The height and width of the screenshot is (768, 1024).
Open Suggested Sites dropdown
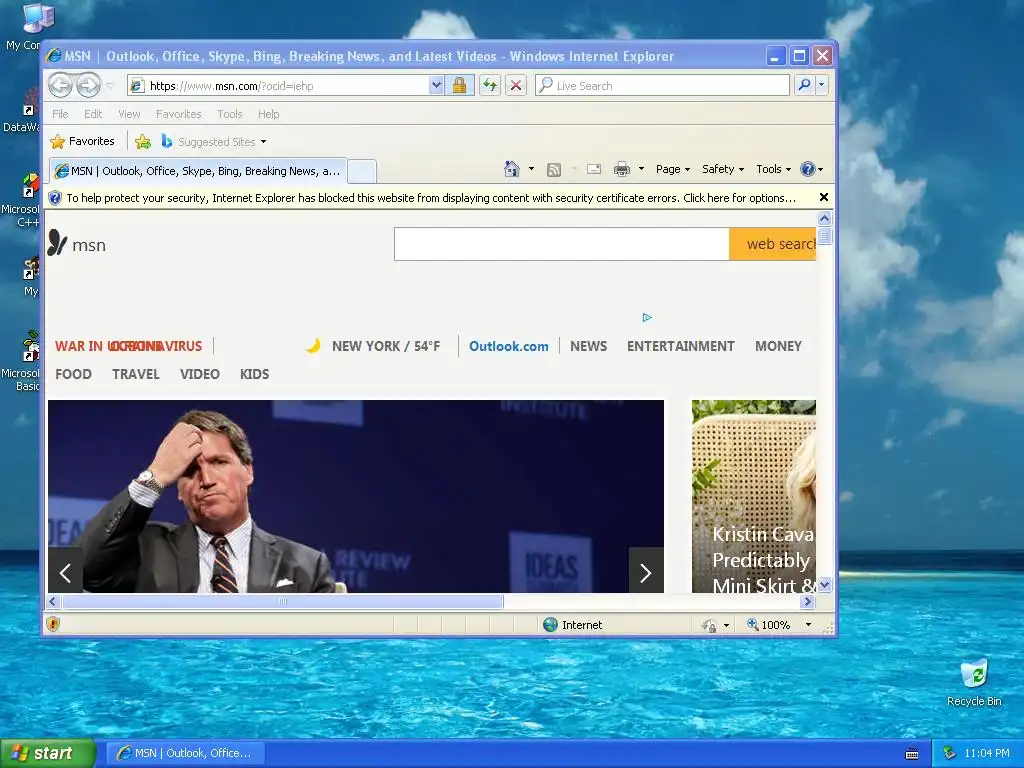(x=214, y=141)
